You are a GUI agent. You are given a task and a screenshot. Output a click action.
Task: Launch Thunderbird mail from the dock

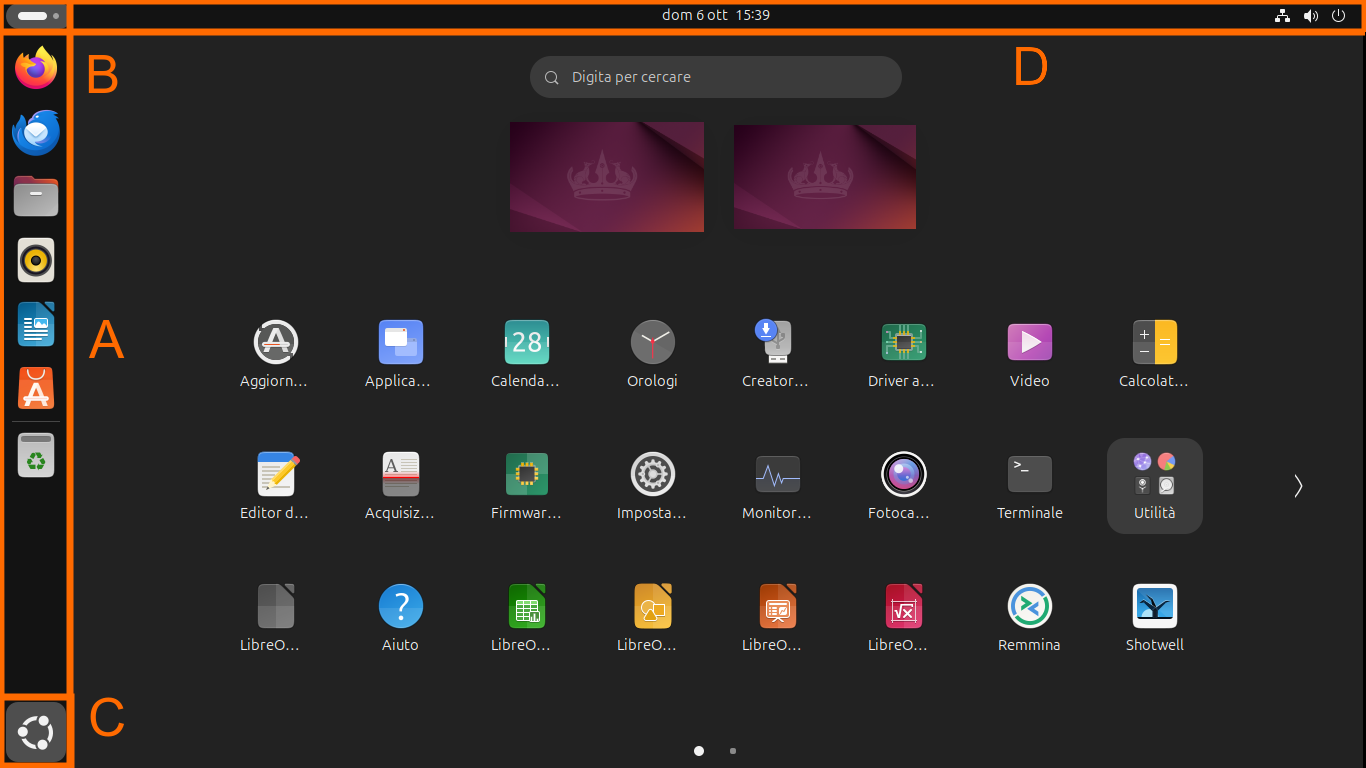(x=36, y=132)
